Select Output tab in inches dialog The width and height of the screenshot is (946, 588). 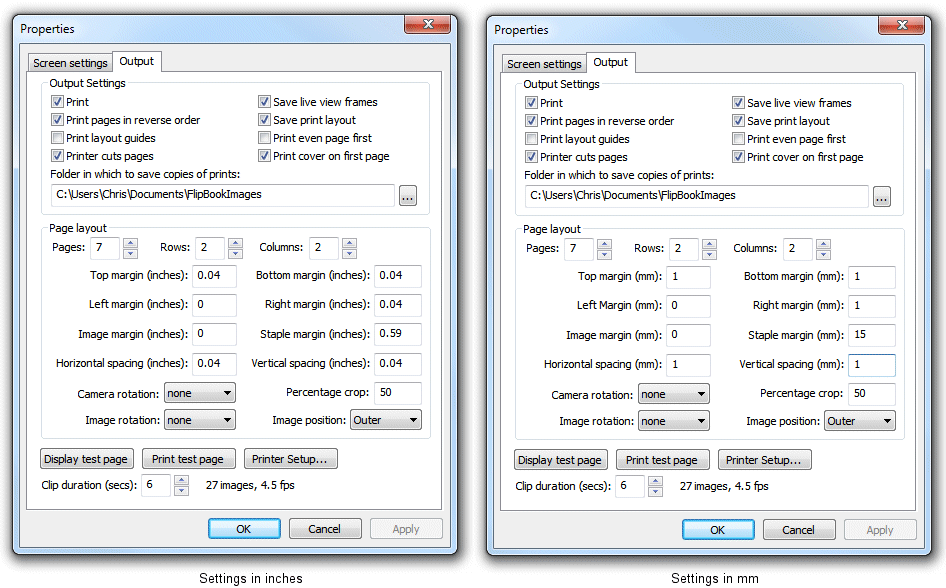point(136,61)
